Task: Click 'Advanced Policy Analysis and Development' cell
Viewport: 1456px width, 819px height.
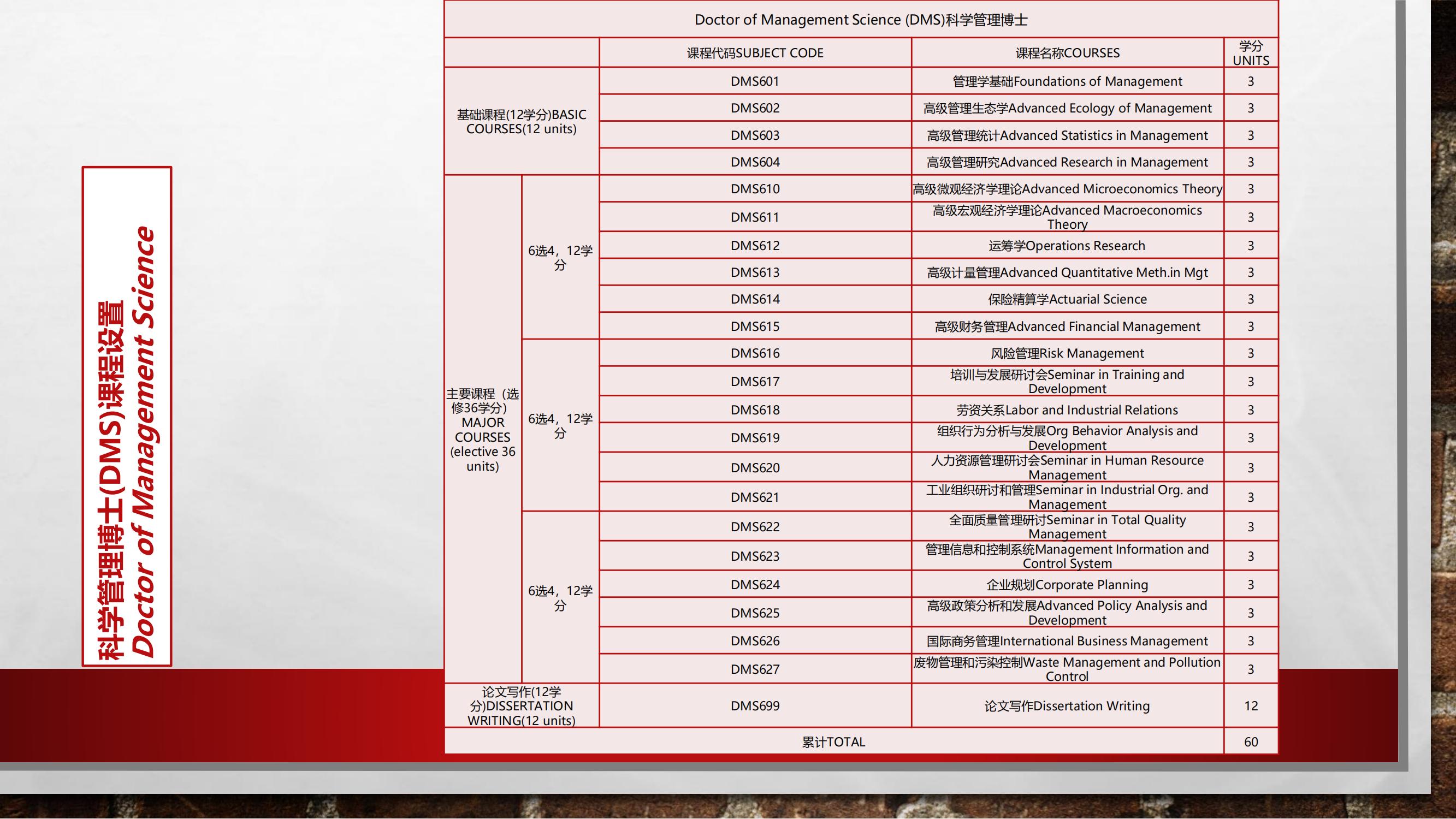Action: [x=1067, y=612]
